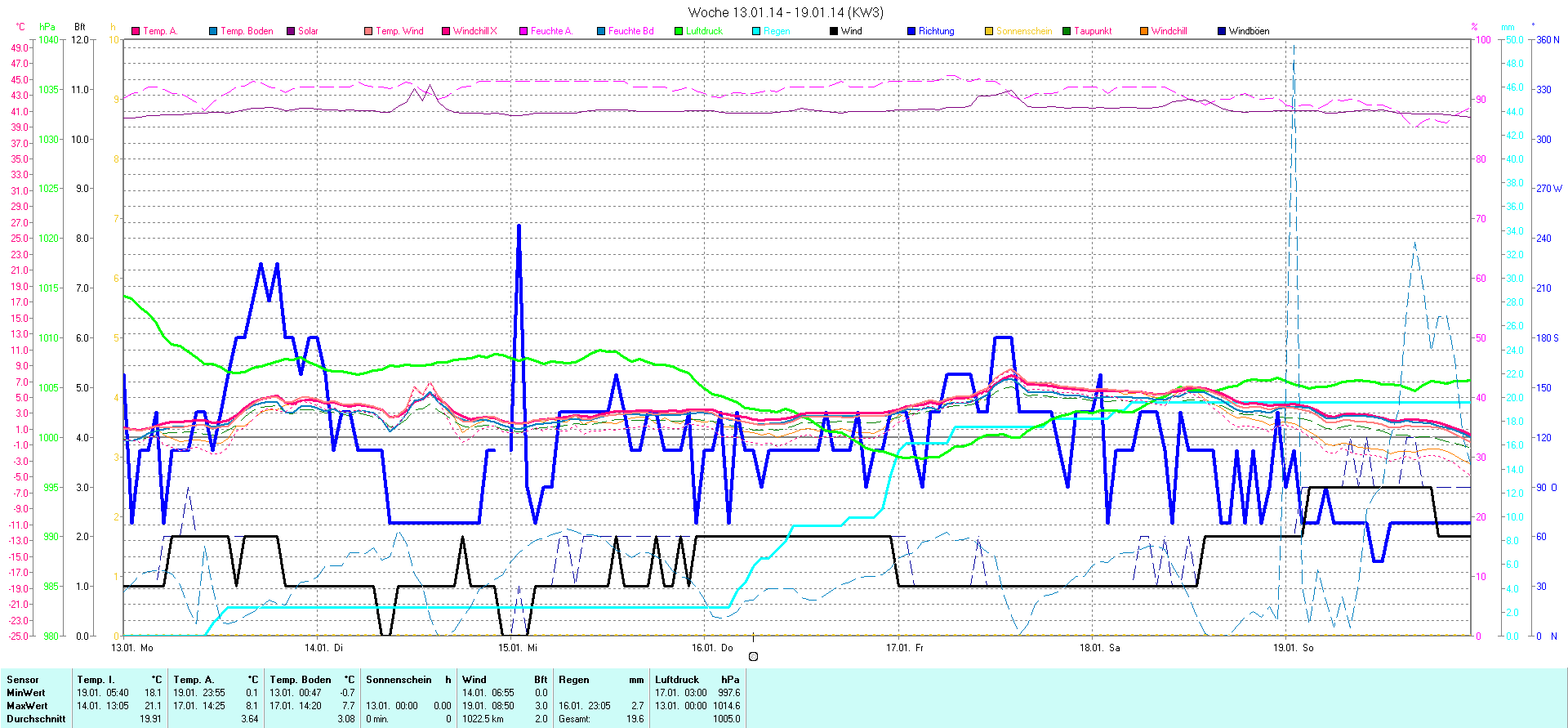Click the blue Richtung legend square

click(911, 31)
